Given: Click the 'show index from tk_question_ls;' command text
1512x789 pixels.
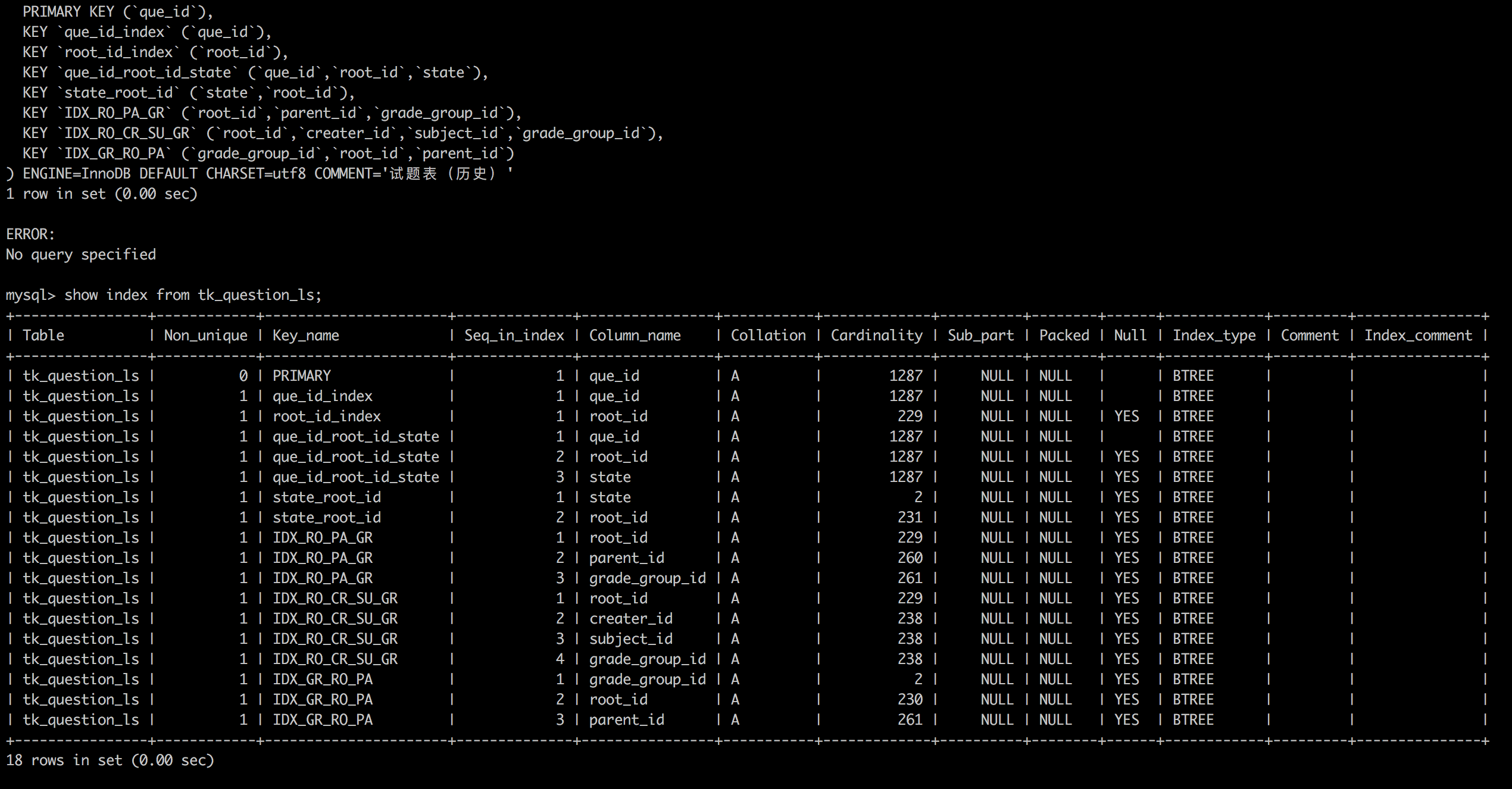Looking at the screenshot, I should point(193,295).
